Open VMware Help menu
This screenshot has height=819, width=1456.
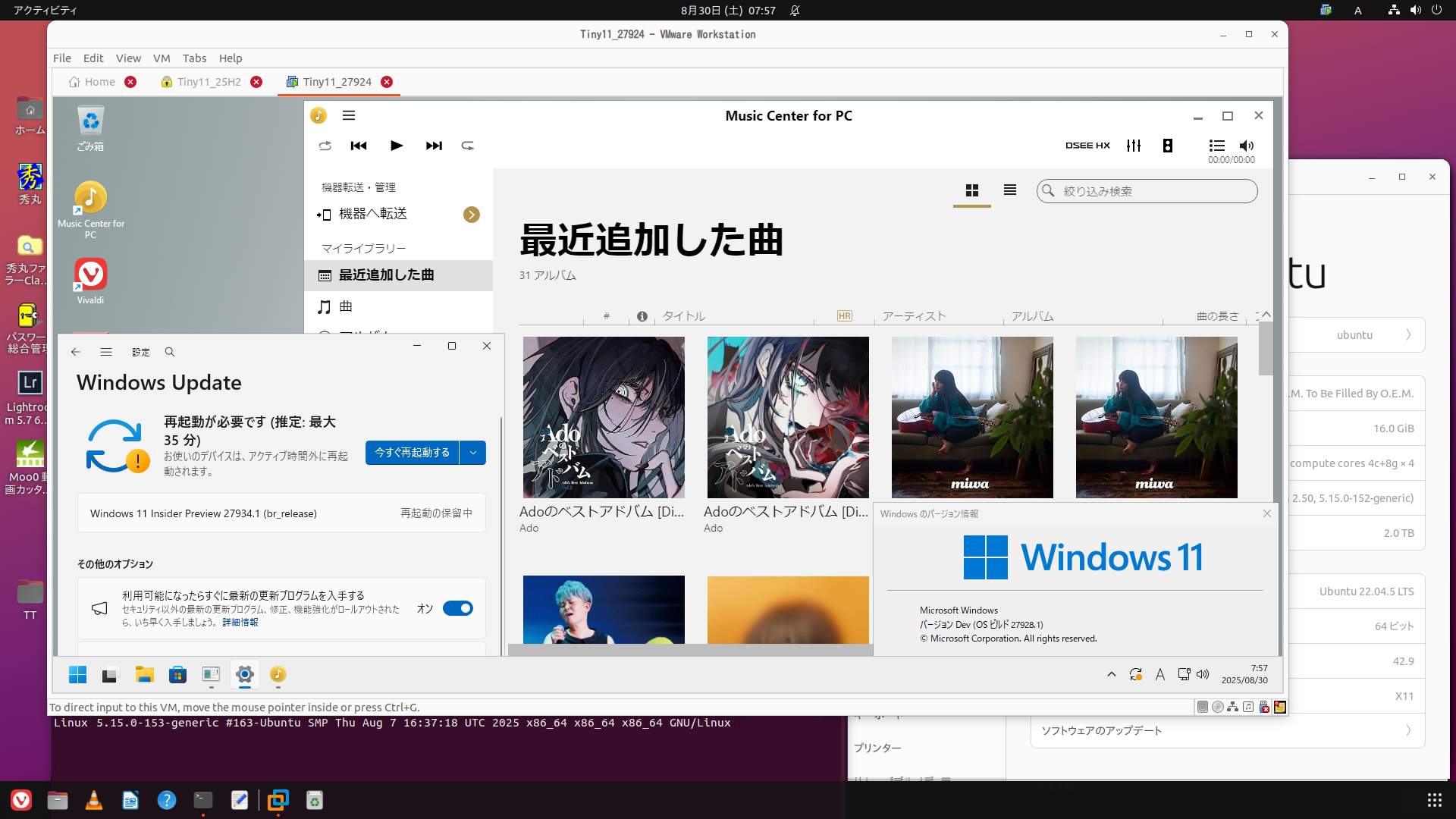click(x=231, y=58)
